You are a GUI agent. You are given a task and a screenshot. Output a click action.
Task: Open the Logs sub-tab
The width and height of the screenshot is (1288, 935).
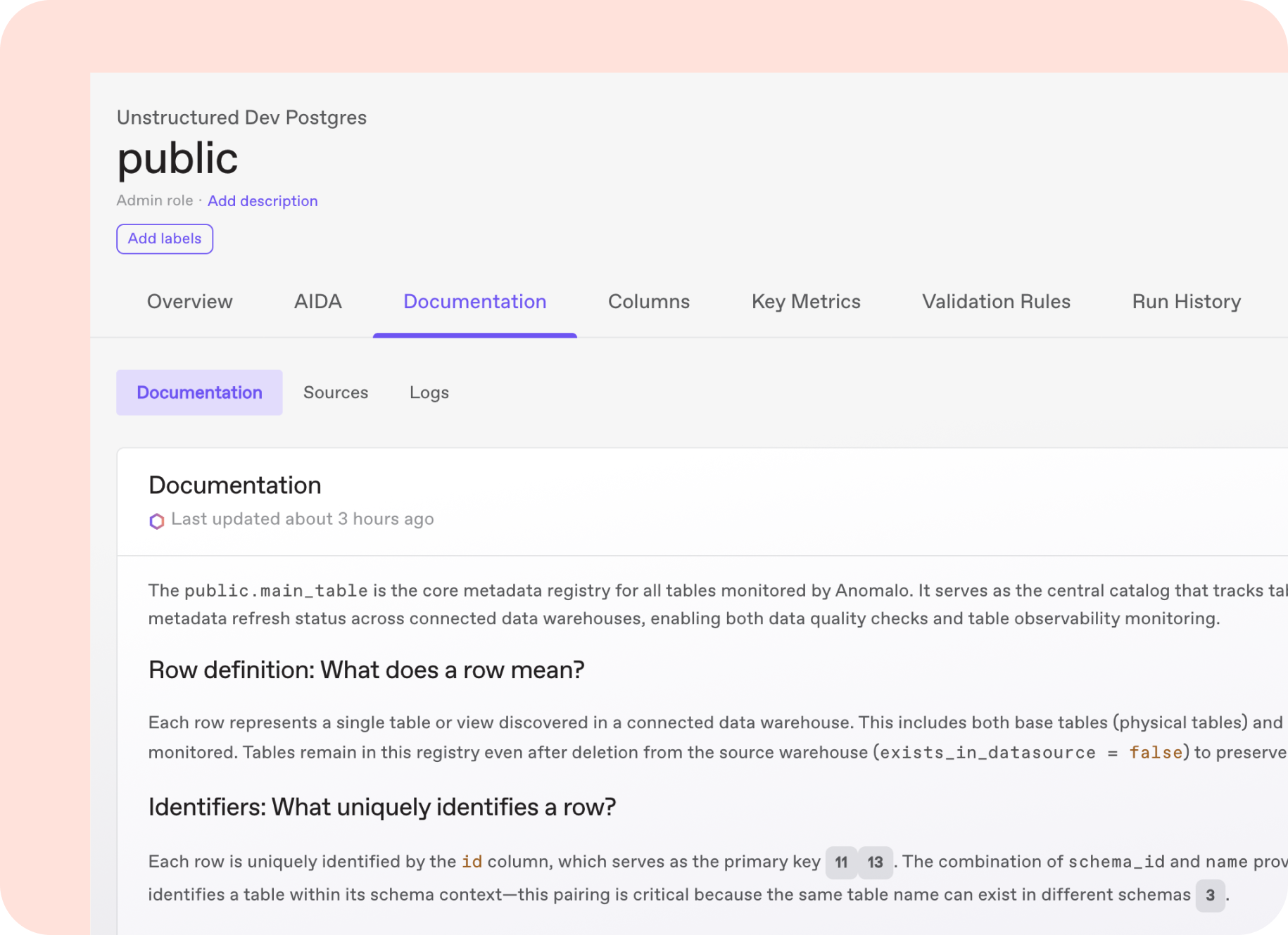point(429,393)
